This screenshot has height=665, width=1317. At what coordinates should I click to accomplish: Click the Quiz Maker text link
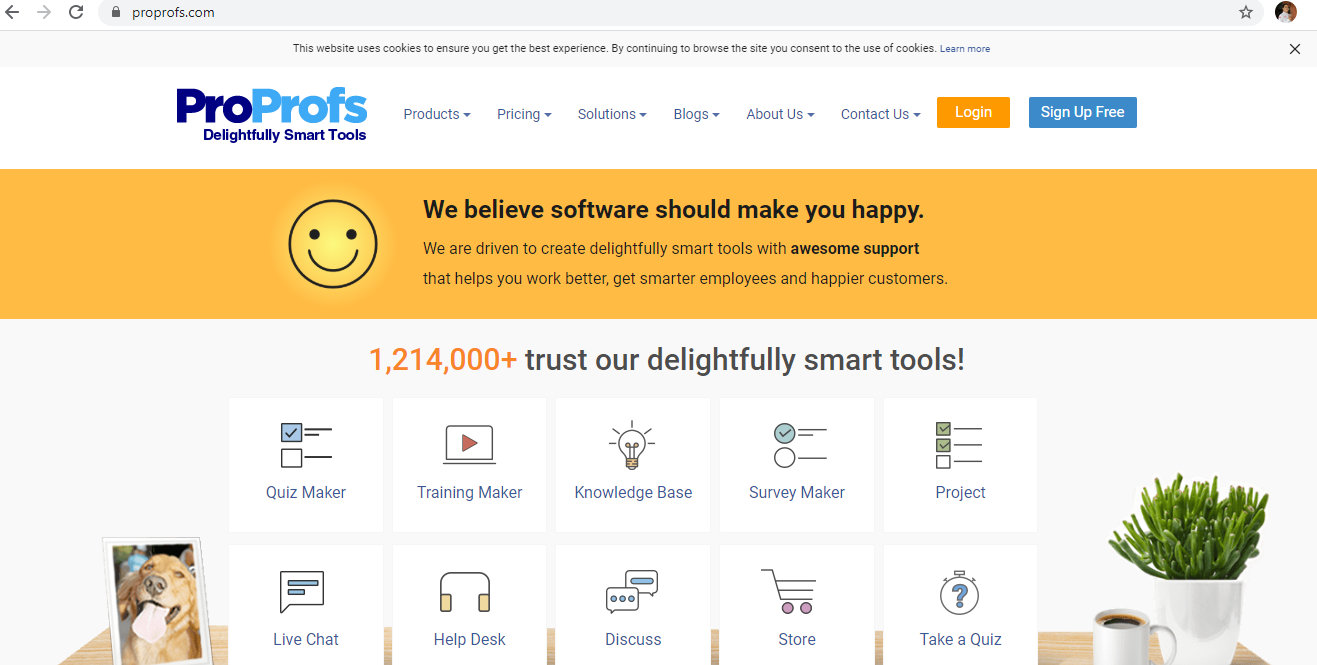(x=306, y=492)
